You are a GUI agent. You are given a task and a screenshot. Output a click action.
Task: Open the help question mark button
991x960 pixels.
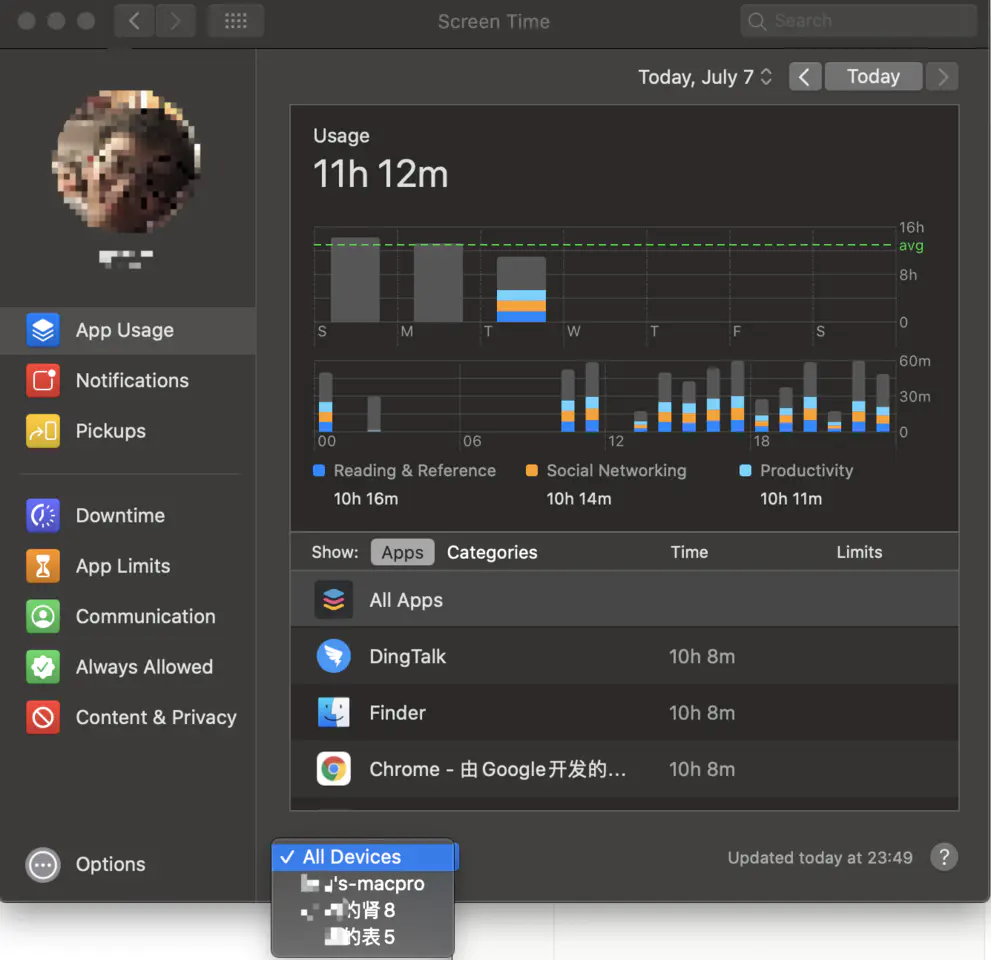[944, 858]
